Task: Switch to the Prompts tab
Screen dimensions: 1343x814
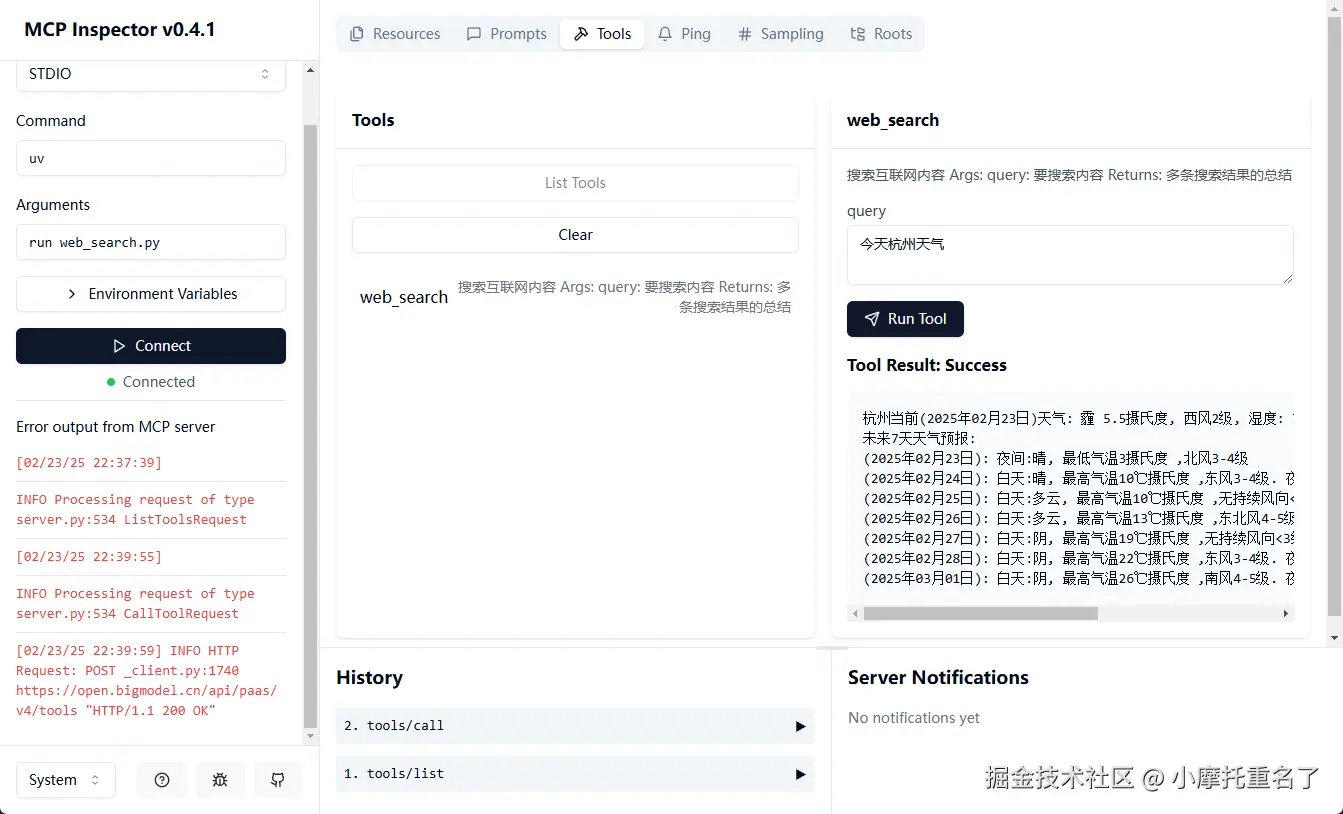Action: coord(507,34)
